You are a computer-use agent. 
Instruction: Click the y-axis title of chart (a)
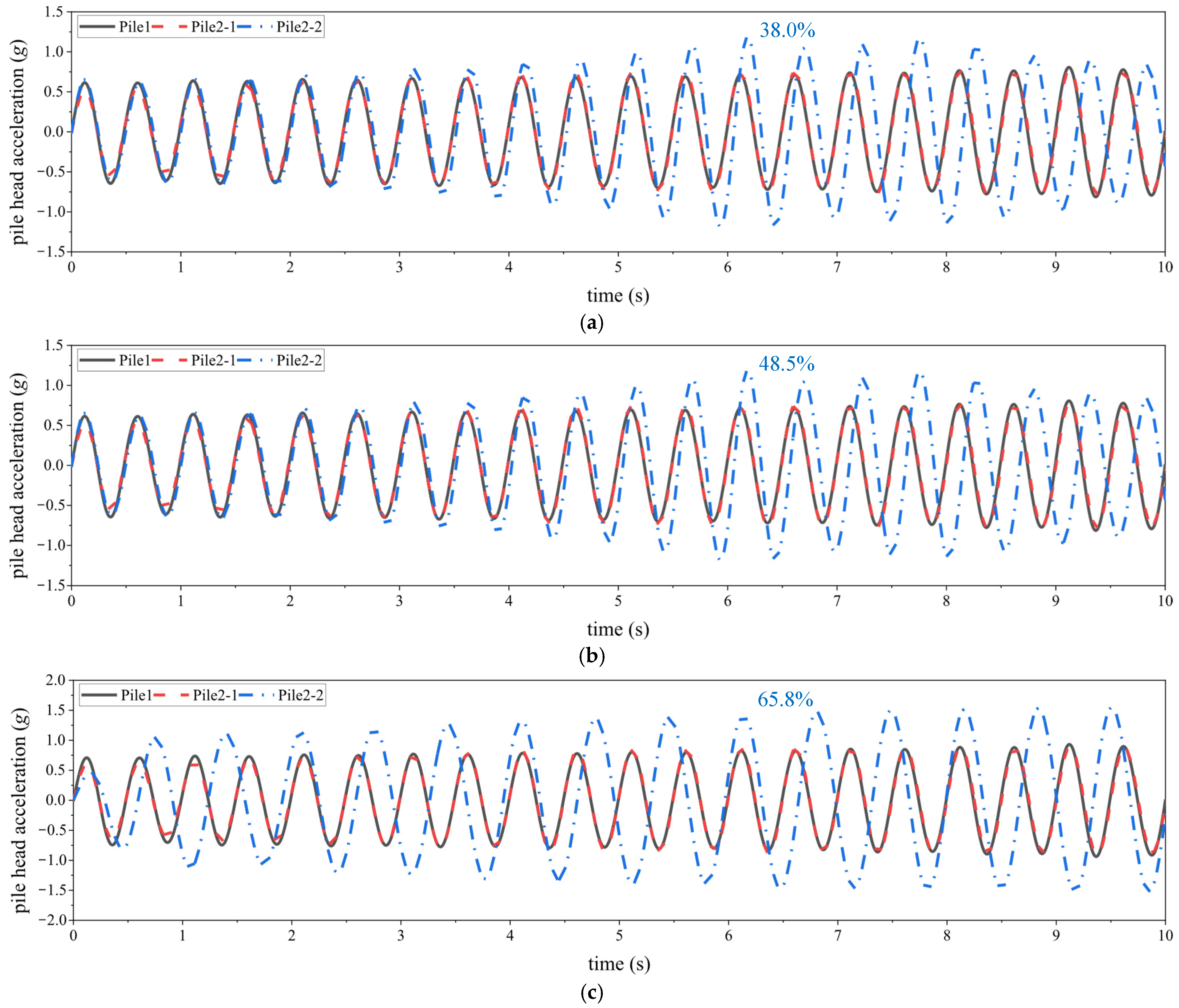[x=19, y=142]
